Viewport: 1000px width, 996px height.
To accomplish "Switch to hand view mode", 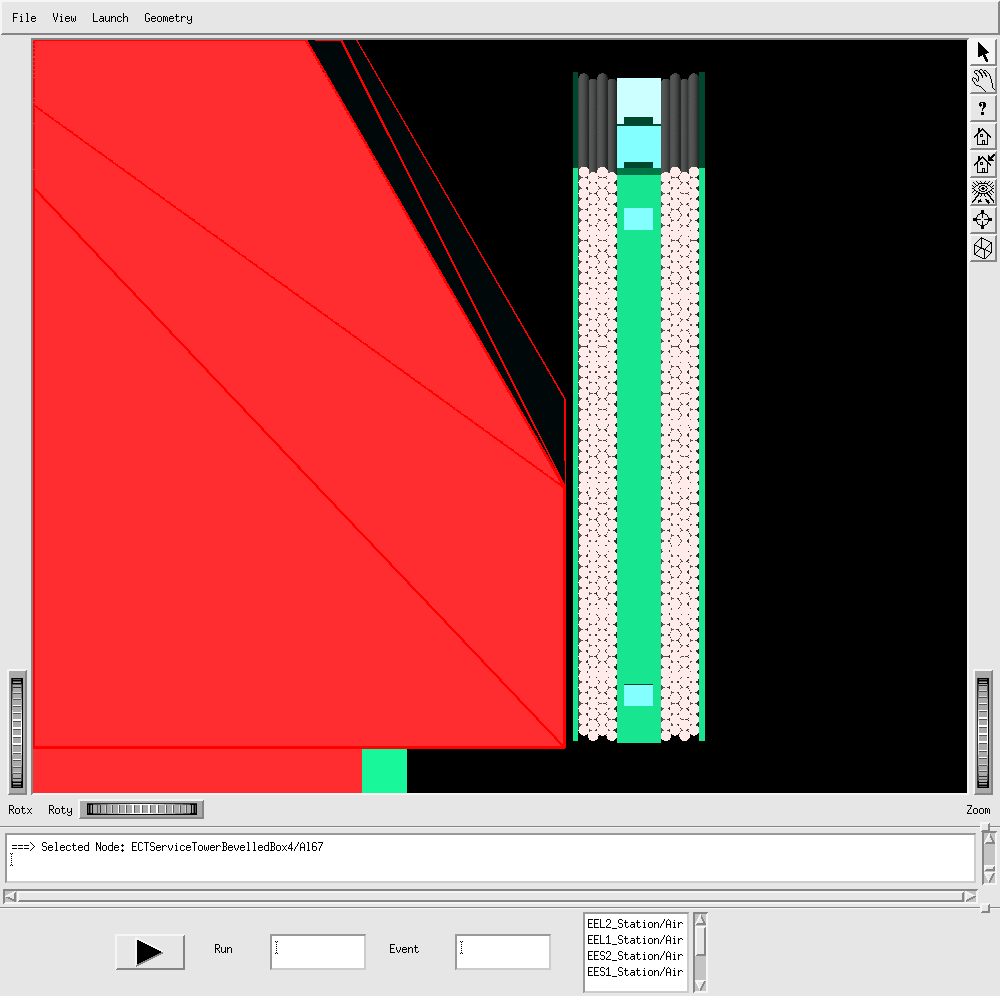I will tap(983, 81).
